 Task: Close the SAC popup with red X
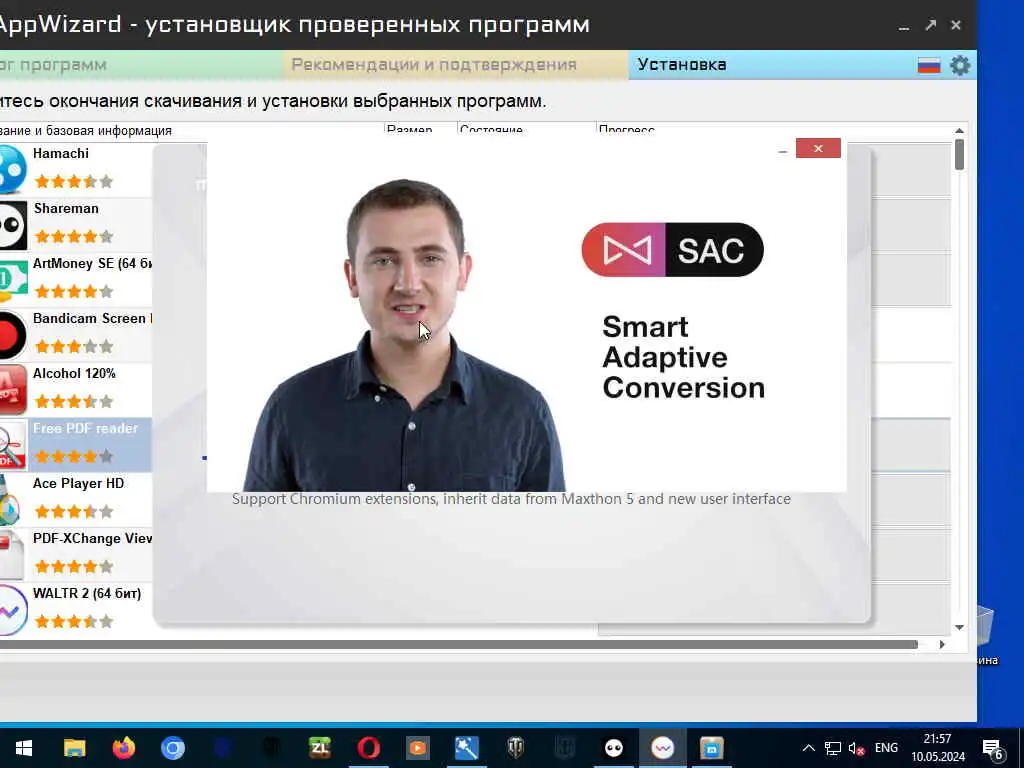(x=818, y=148)
